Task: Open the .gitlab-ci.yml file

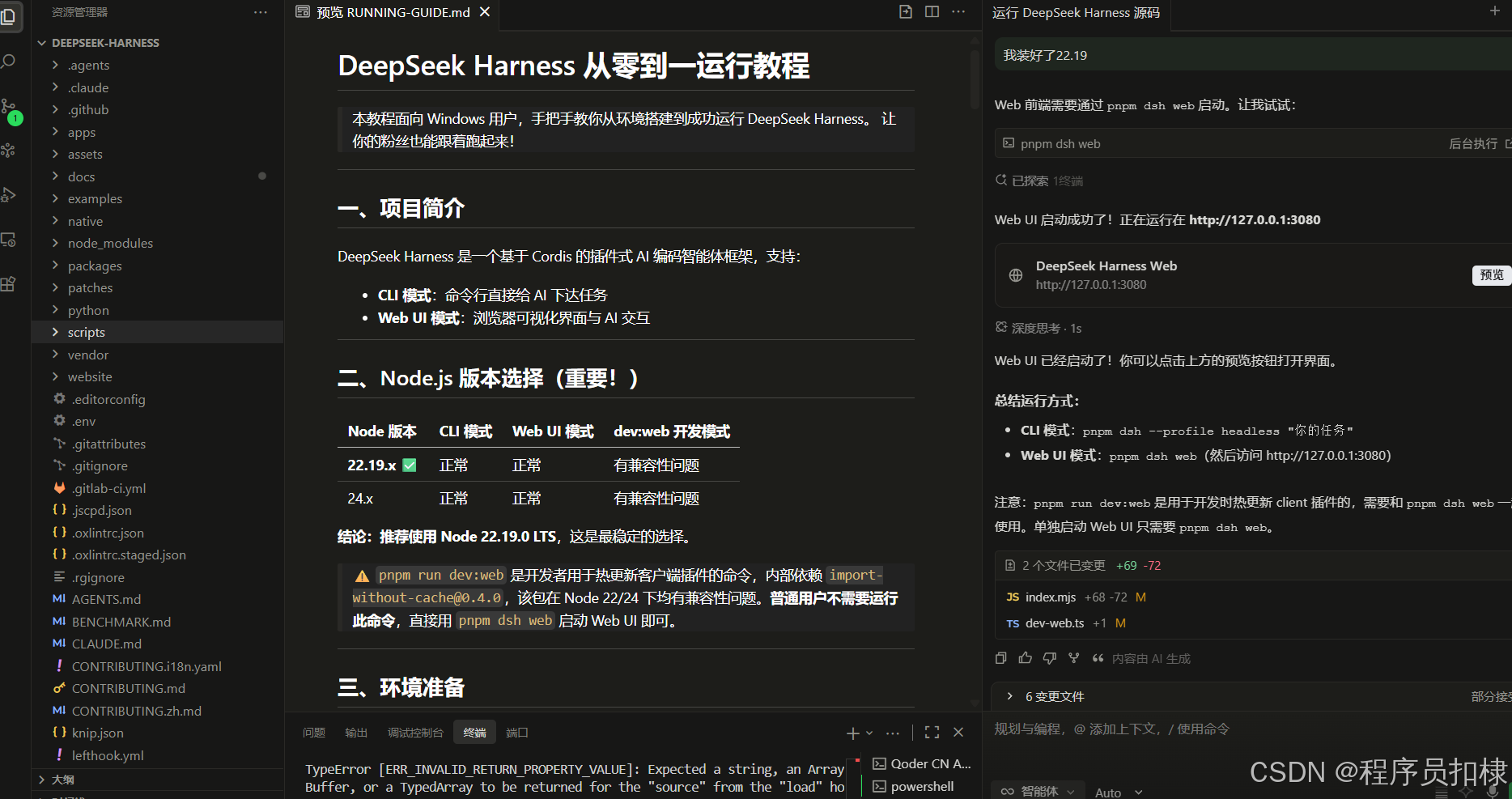Action: (x=108, y=488)
